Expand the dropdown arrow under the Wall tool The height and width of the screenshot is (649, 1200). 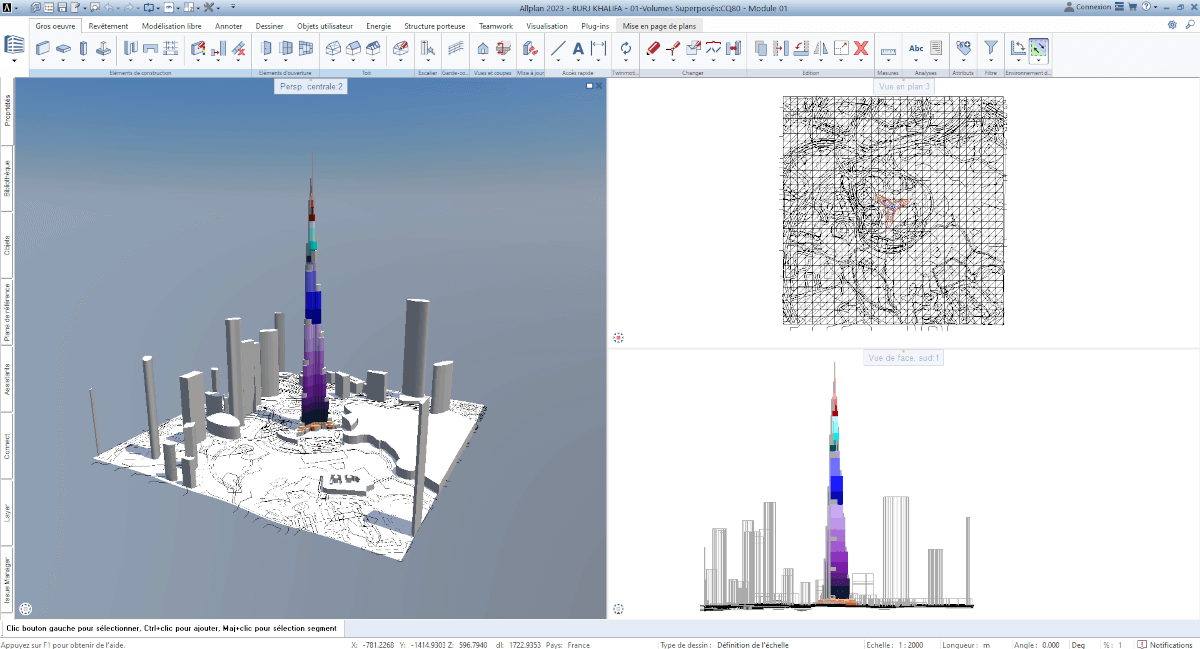[x=44, y=60]
